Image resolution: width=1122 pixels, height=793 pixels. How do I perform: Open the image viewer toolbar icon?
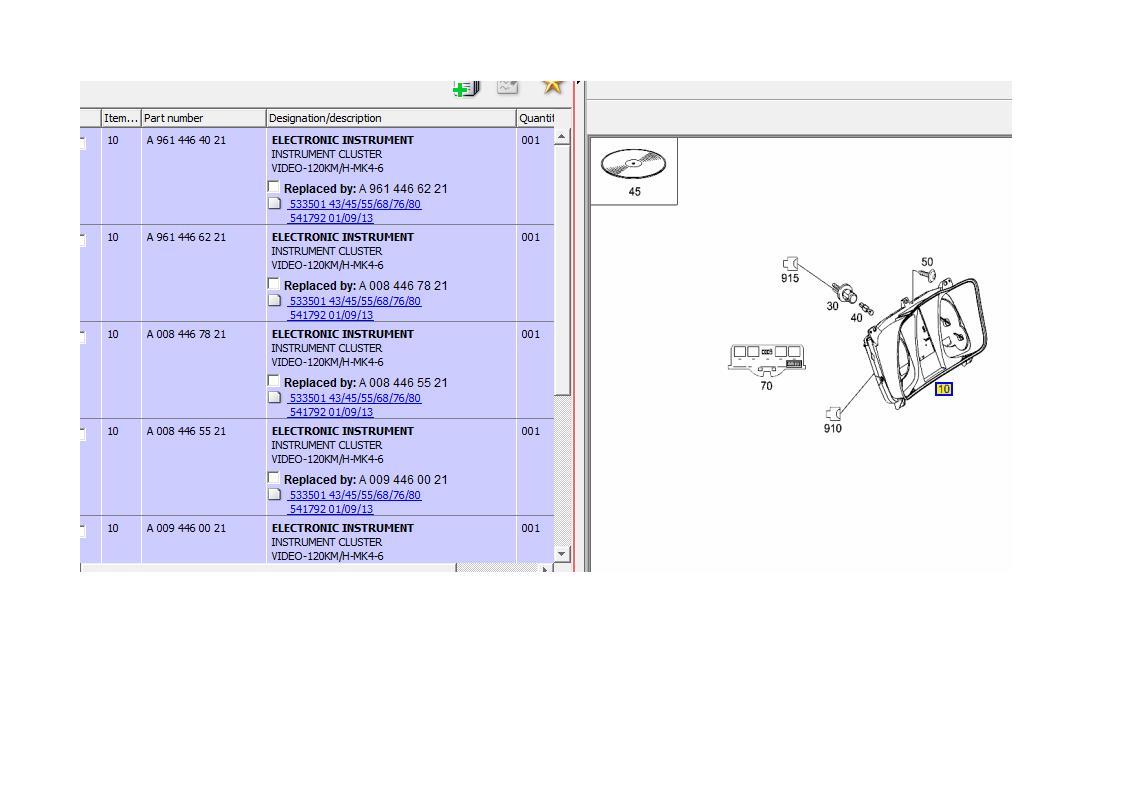pos(507,88)
